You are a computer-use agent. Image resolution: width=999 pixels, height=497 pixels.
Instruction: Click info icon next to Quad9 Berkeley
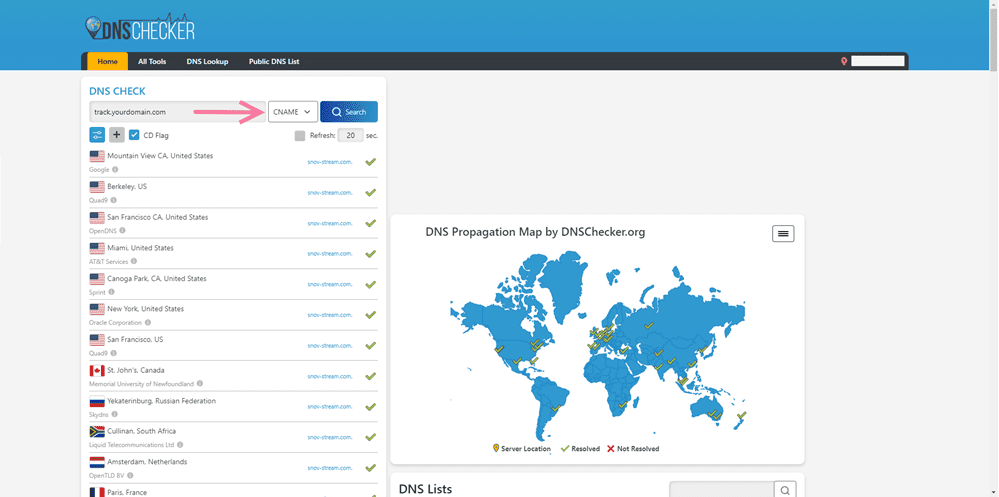pos(113,200)
